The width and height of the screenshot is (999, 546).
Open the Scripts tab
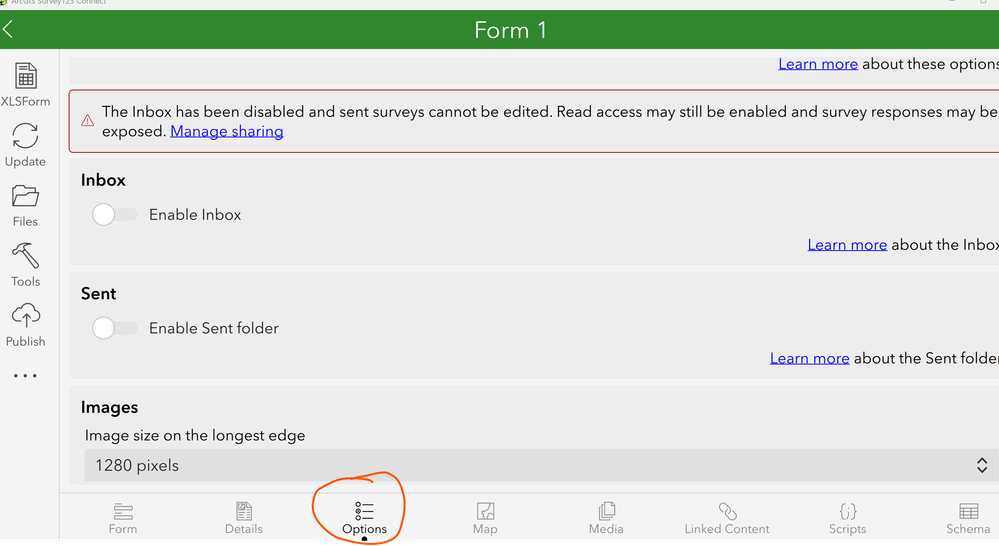click(847, 518)
